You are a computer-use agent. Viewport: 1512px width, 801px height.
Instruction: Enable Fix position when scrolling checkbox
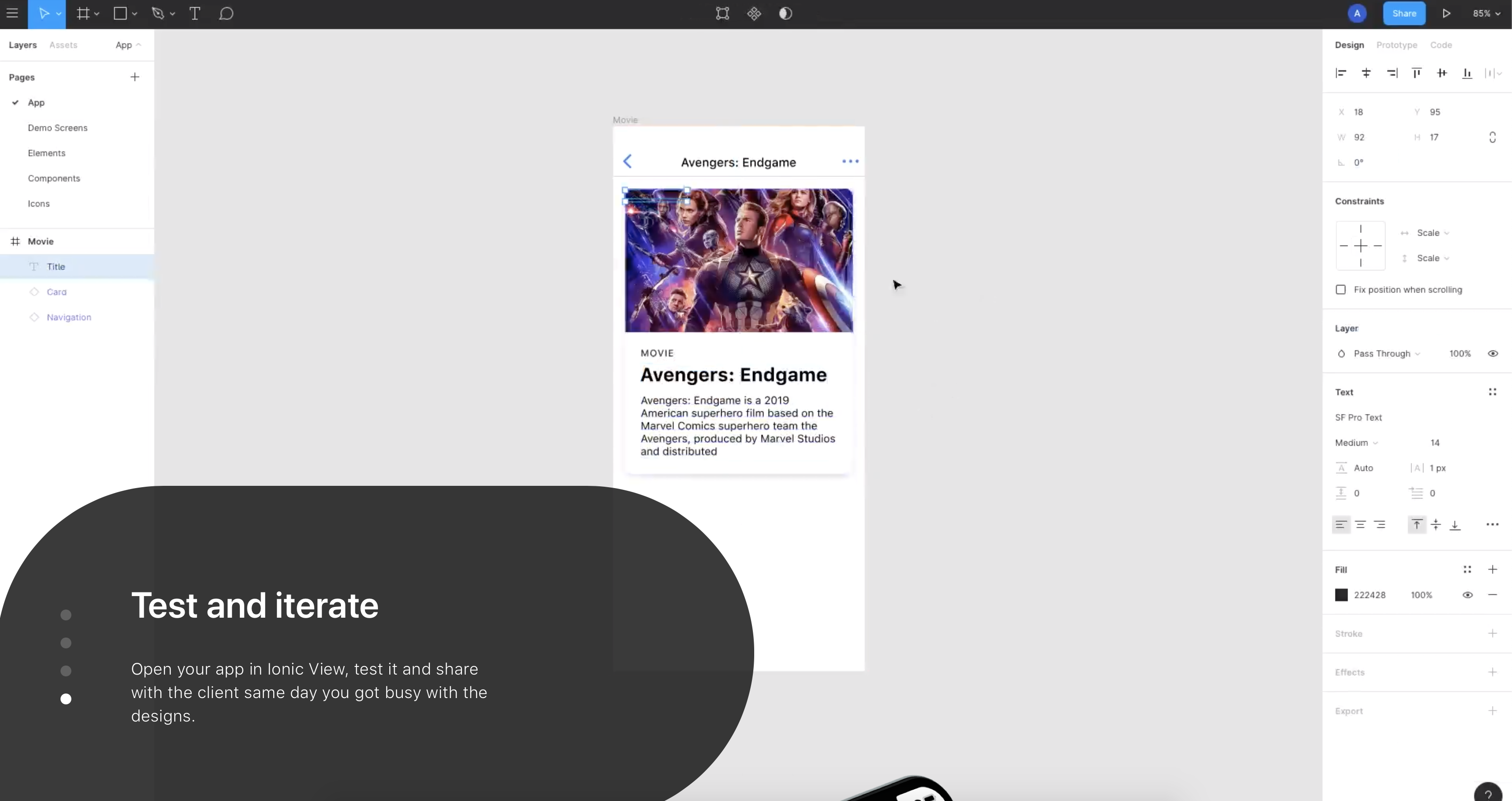(x=1340, y=289)
